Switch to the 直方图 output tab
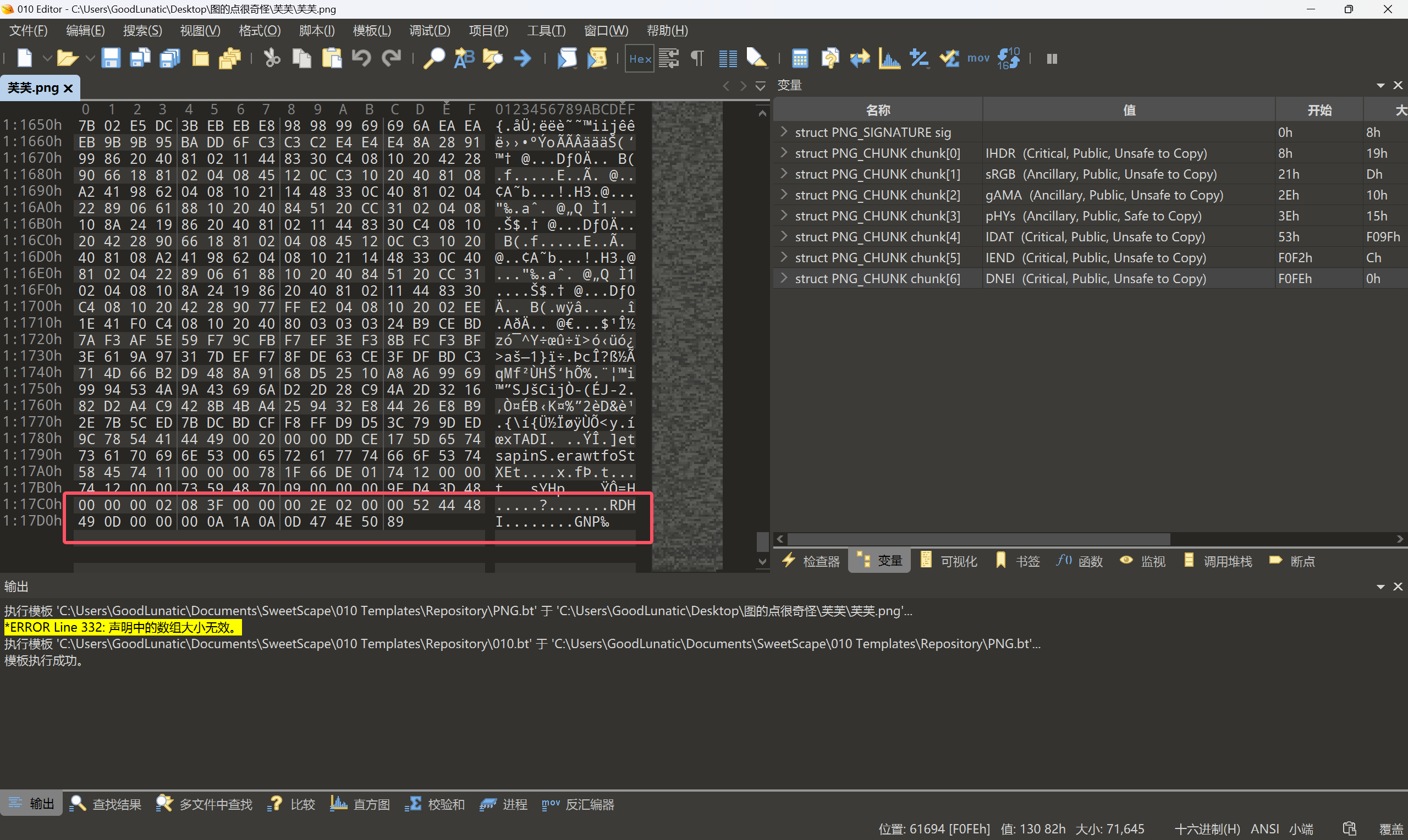Viewport: 1408px width, 840px height. [x=360, y=804]
